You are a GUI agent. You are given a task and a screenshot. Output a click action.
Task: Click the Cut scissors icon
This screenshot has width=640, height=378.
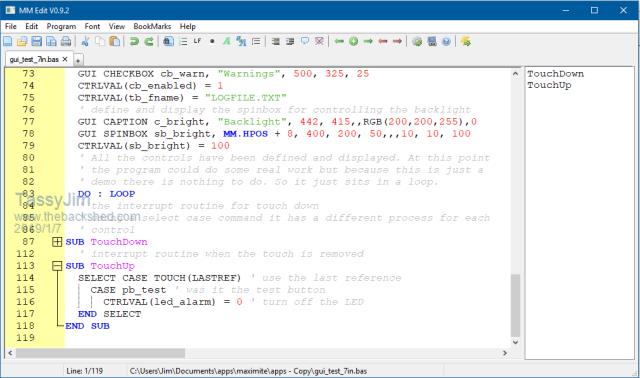(85, 41)
